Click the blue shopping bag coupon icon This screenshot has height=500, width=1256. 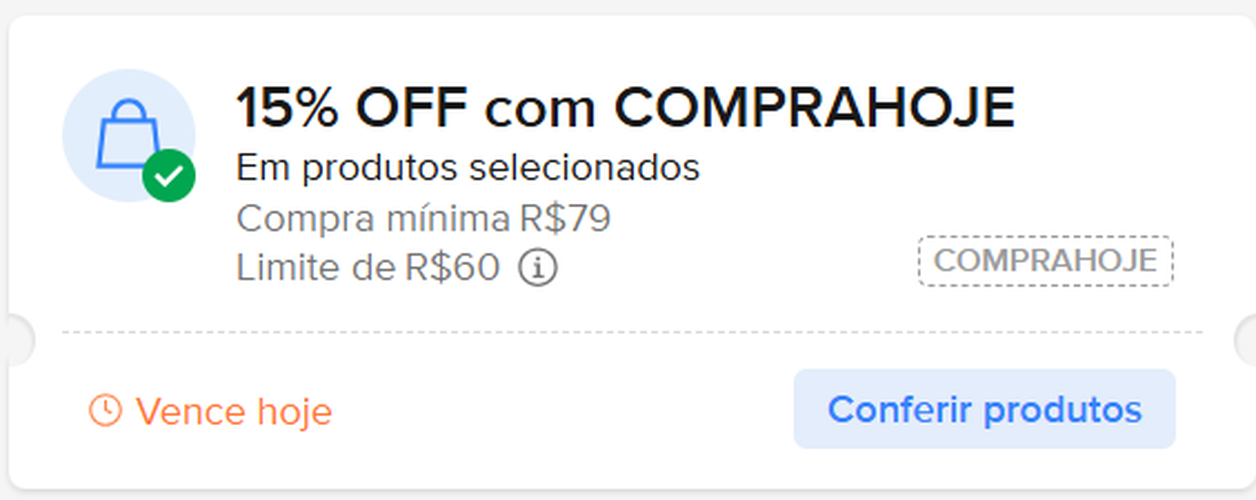click(x=126, y=132)
